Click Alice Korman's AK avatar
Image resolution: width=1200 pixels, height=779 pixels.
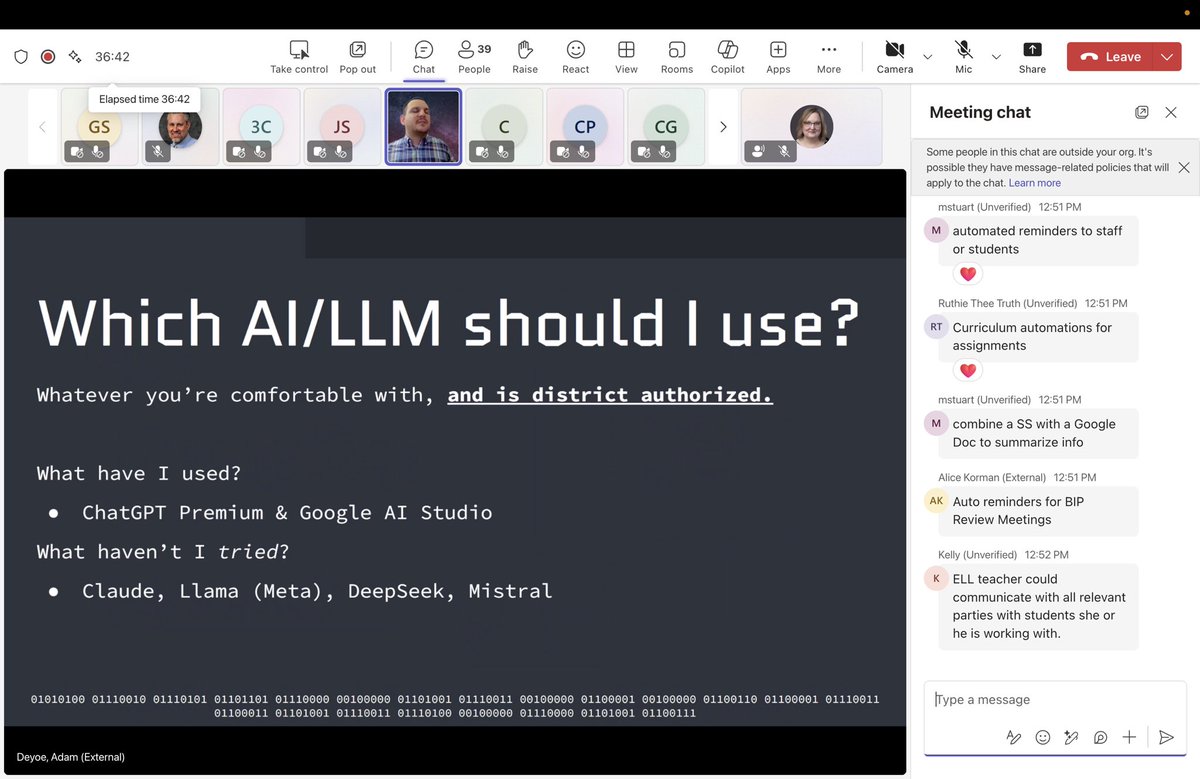(x=936, y=501)
